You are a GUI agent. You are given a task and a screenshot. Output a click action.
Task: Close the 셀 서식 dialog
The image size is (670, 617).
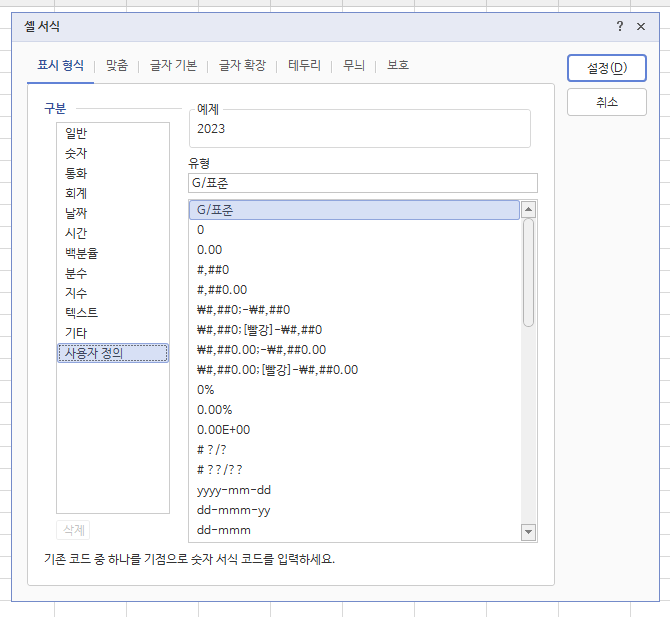click(x=641, y=26)
